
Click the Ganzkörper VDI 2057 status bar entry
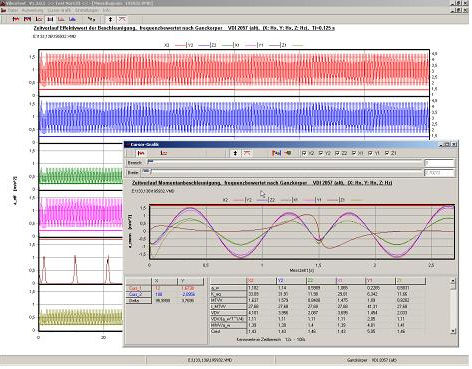point(372,360)
